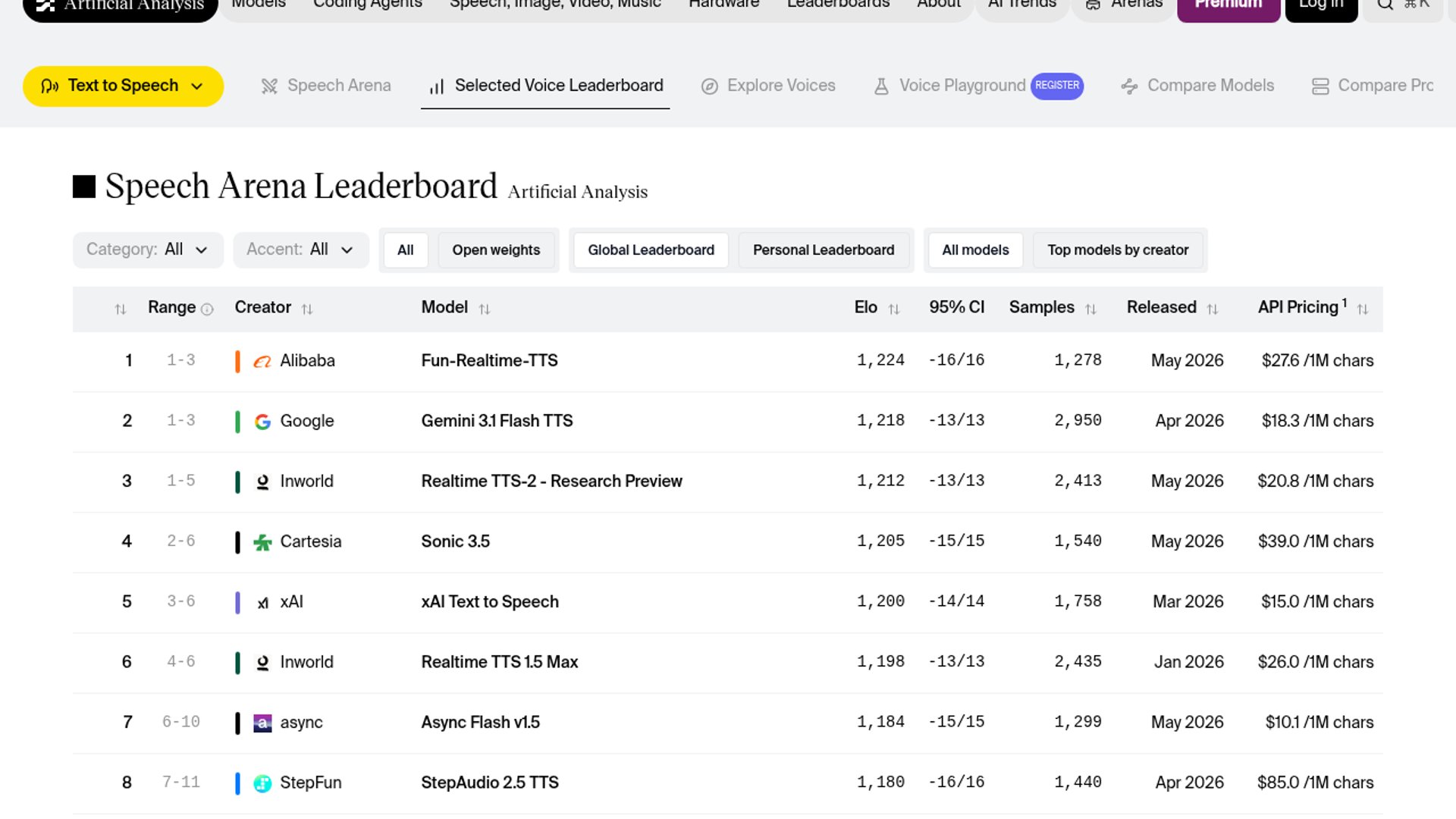The height and width of the screenshot is (819, 1456).
Task: Expand the Category: All dropdown
Action: tap(148, 249)
